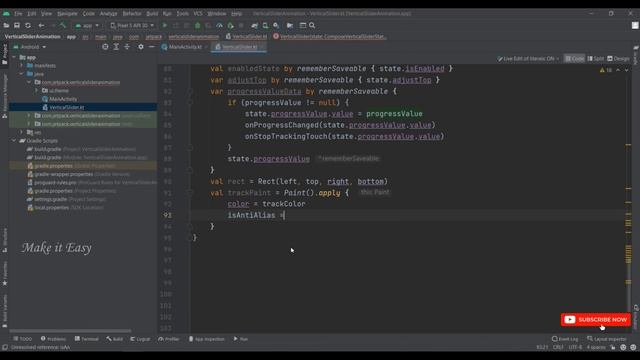The height and width of the screenshot is (360, 640).
Task: Expand the res folder
Action: (x=22, y=132)
